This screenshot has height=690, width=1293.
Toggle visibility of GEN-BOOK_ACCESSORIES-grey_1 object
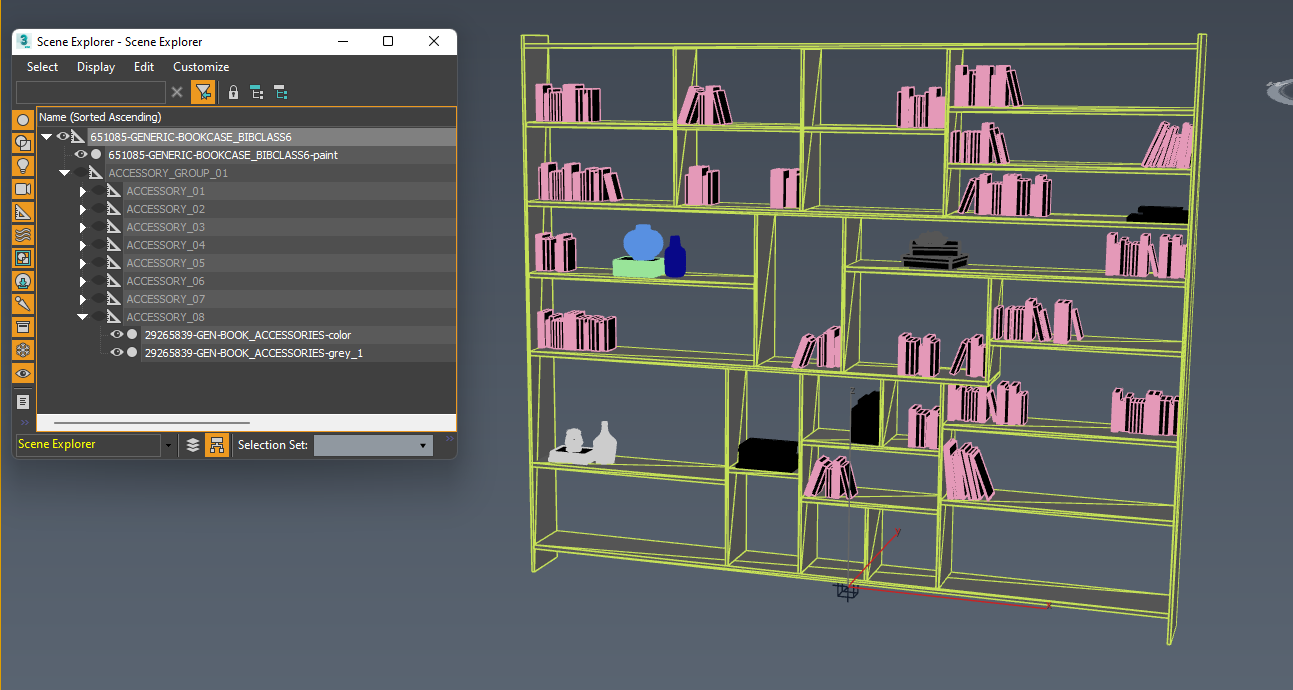point(117,353)
